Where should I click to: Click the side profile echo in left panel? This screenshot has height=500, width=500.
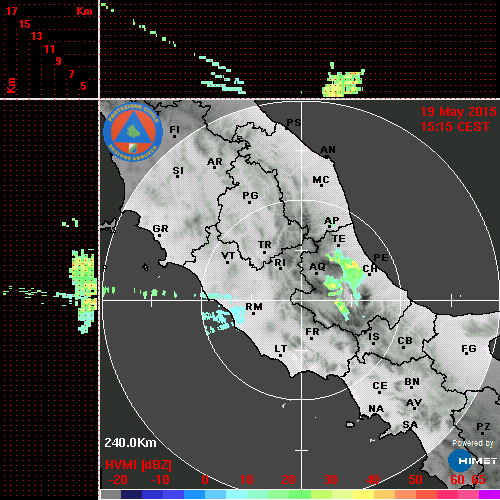(x=83, y=290)
